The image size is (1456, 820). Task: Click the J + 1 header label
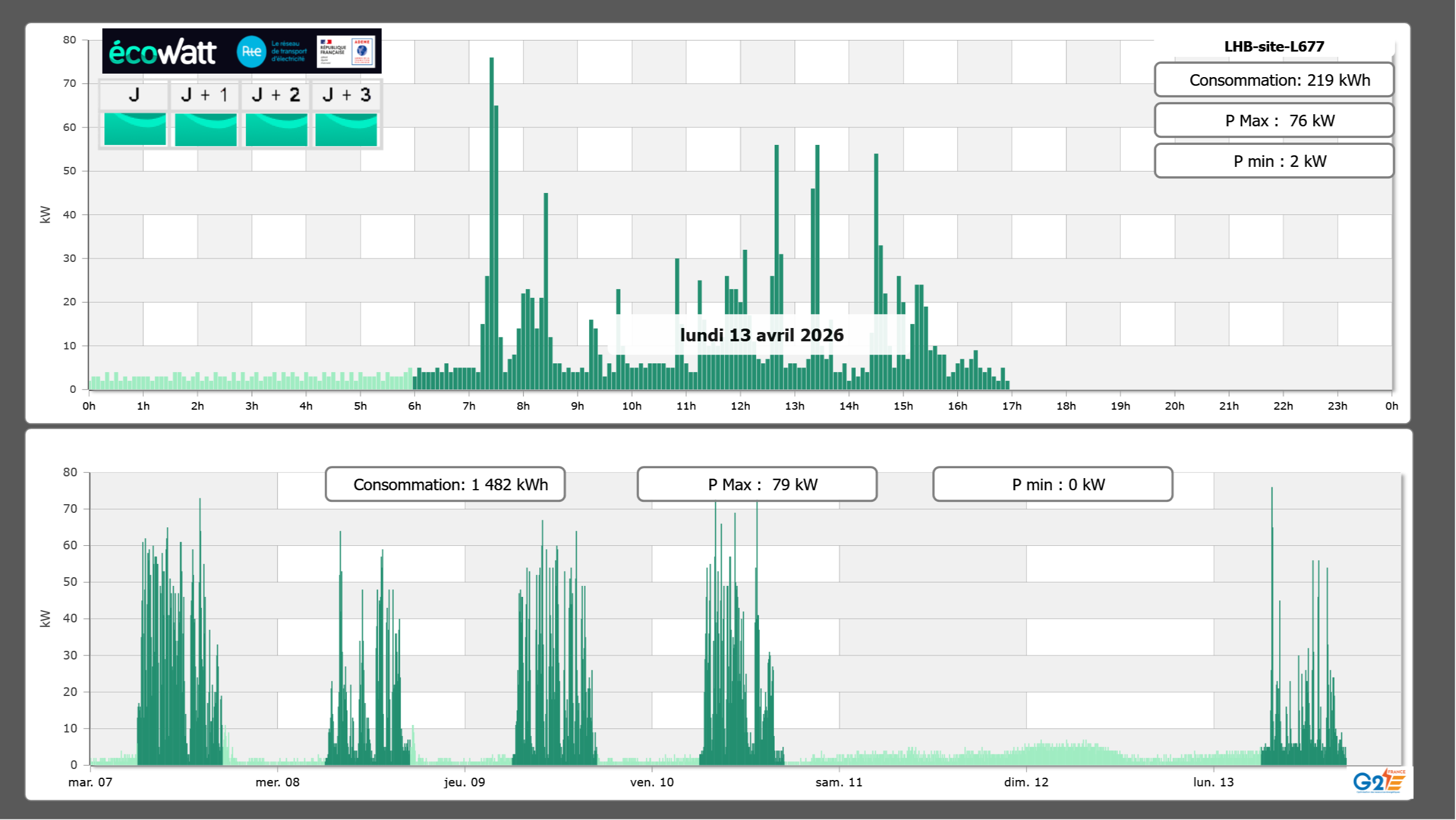[x=204, y=95]
